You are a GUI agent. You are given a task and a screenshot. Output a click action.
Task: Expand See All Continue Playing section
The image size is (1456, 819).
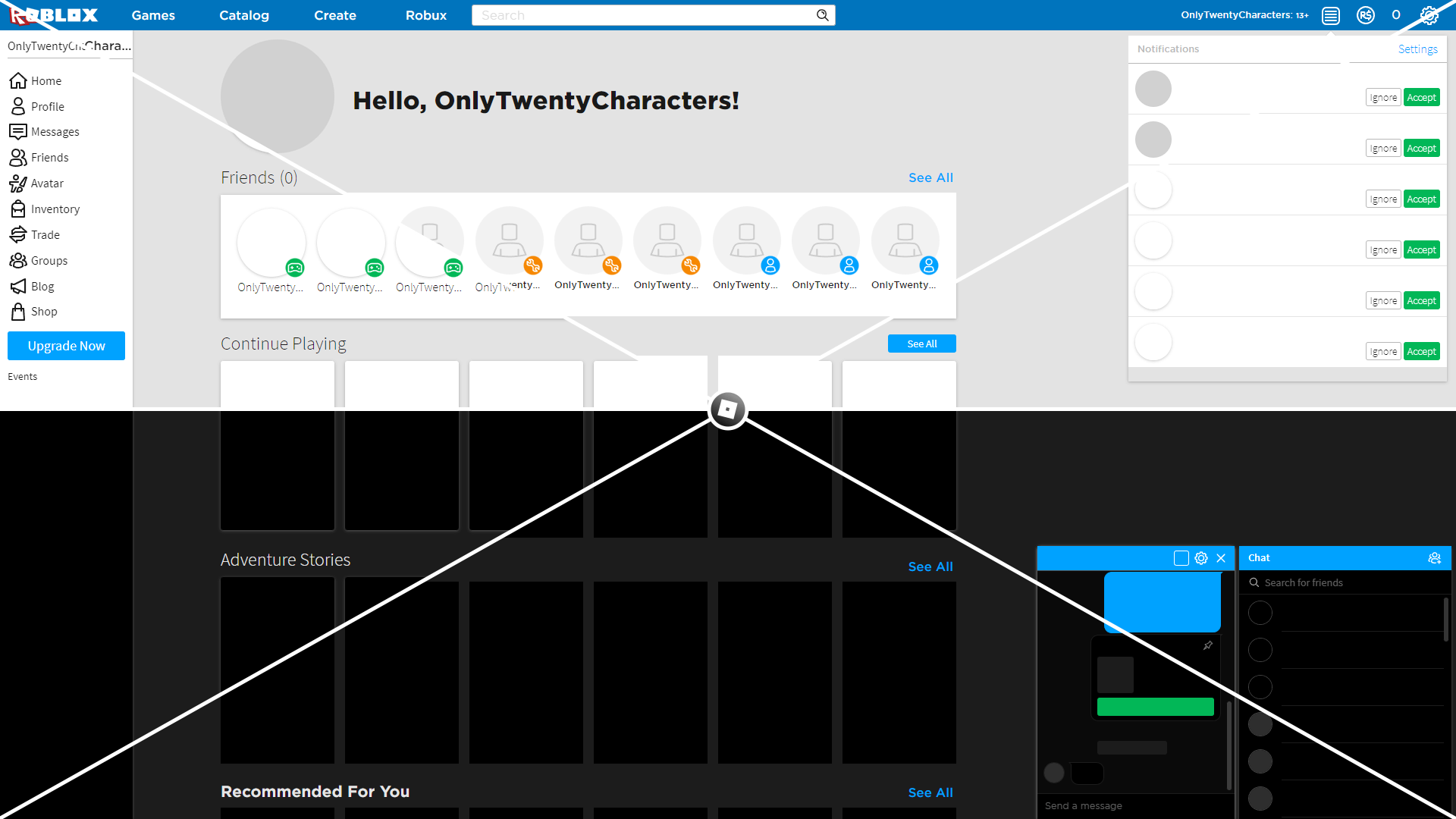921,343
